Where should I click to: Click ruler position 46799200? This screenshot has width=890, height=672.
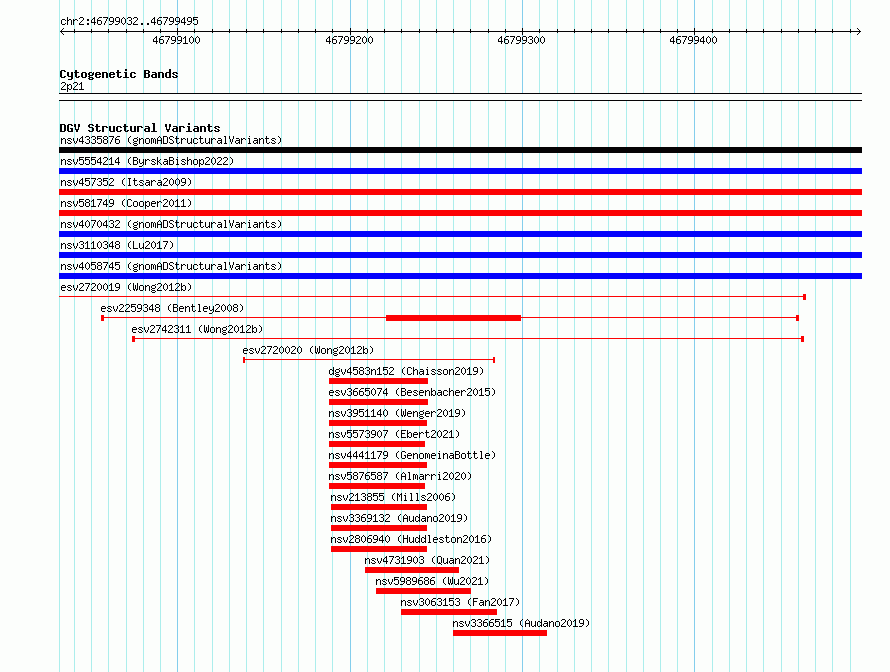point(349,40)
